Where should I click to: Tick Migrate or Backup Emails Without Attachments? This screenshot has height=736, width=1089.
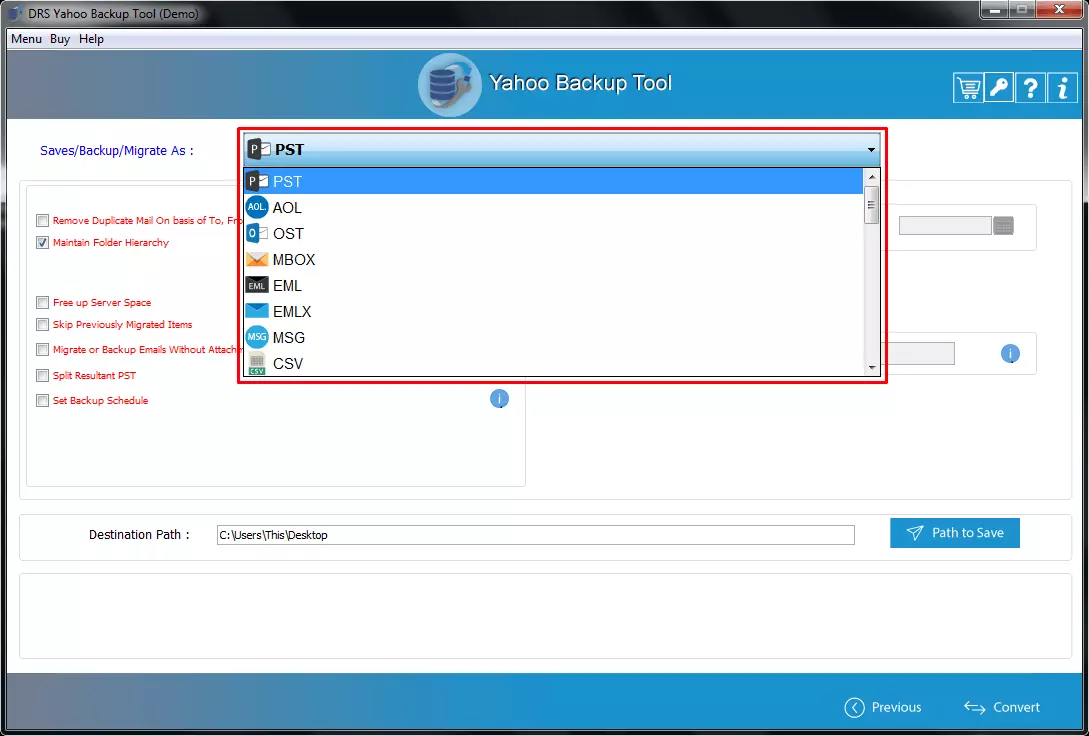[42, 350]
